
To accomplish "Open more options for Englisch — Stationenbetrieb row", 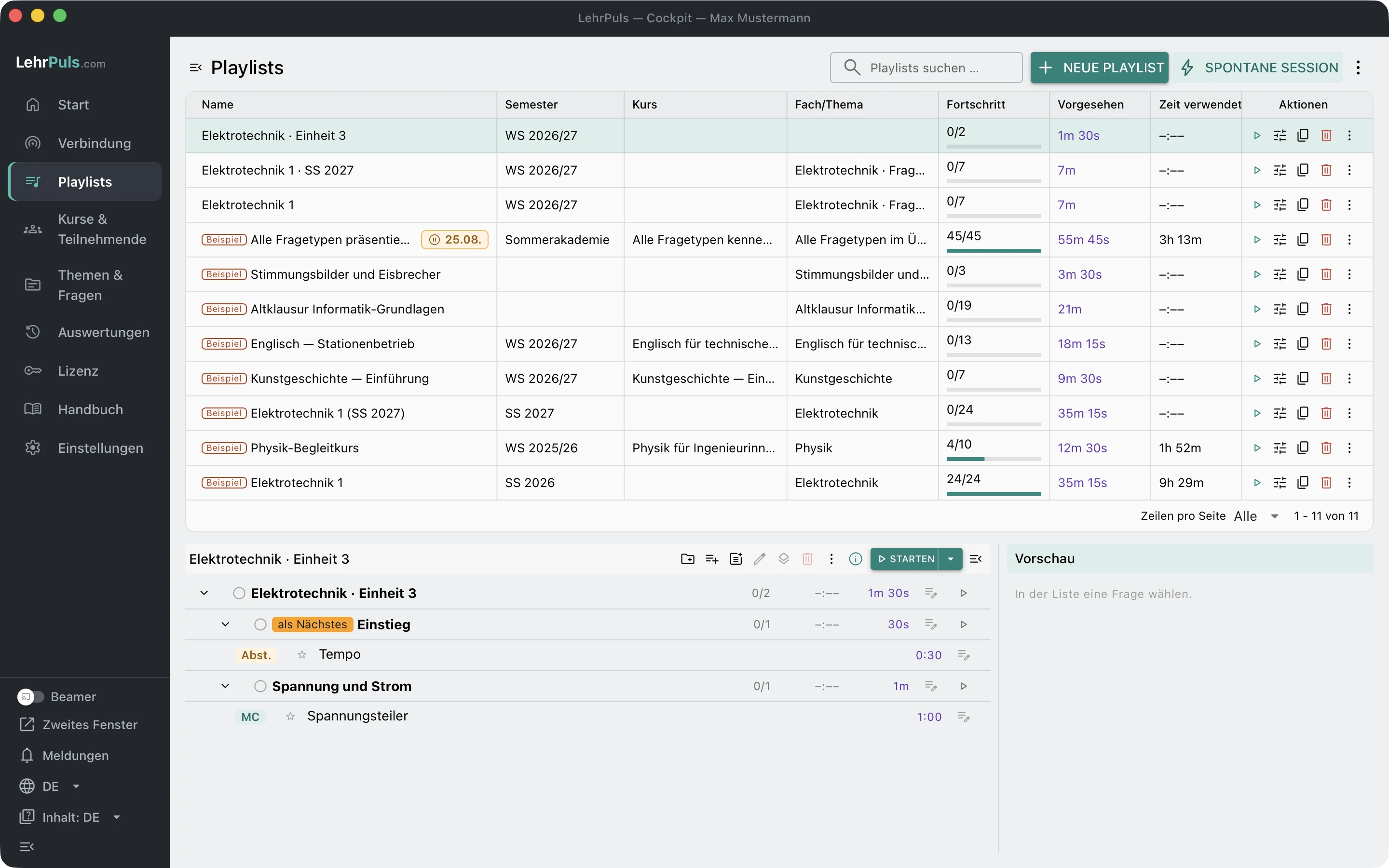I will (1349, 344).
